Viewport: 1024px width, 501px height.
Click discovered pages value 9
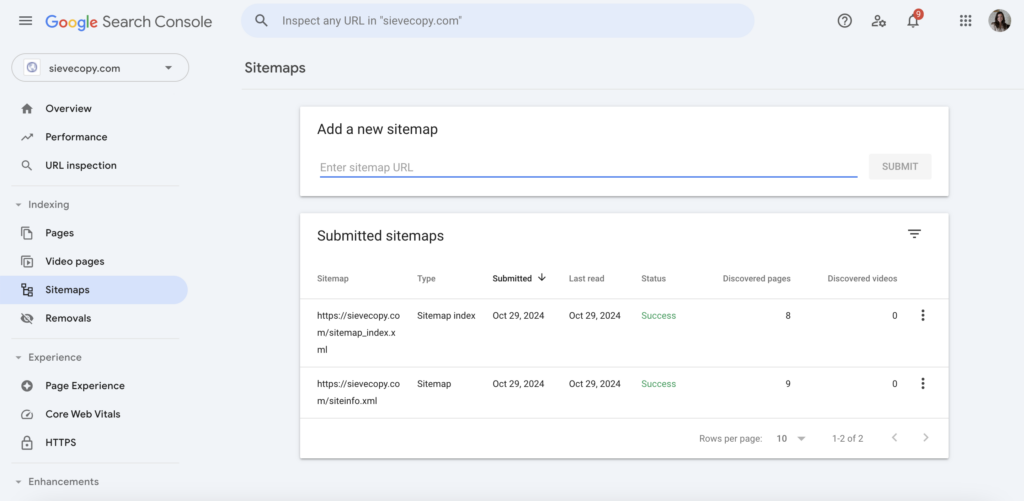[788, 383]
